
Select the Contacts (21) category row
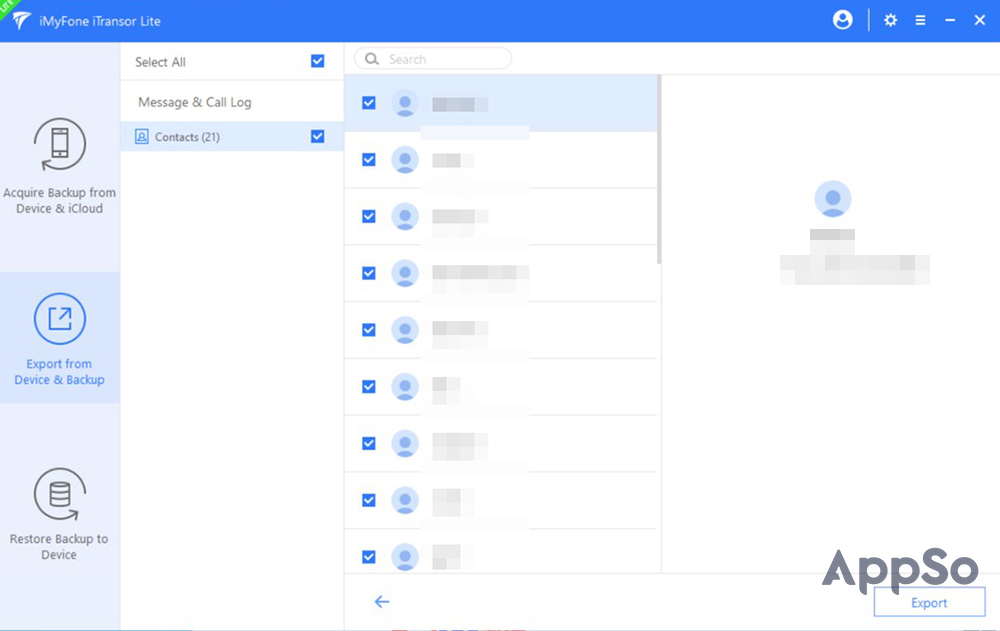click(232, 137)
